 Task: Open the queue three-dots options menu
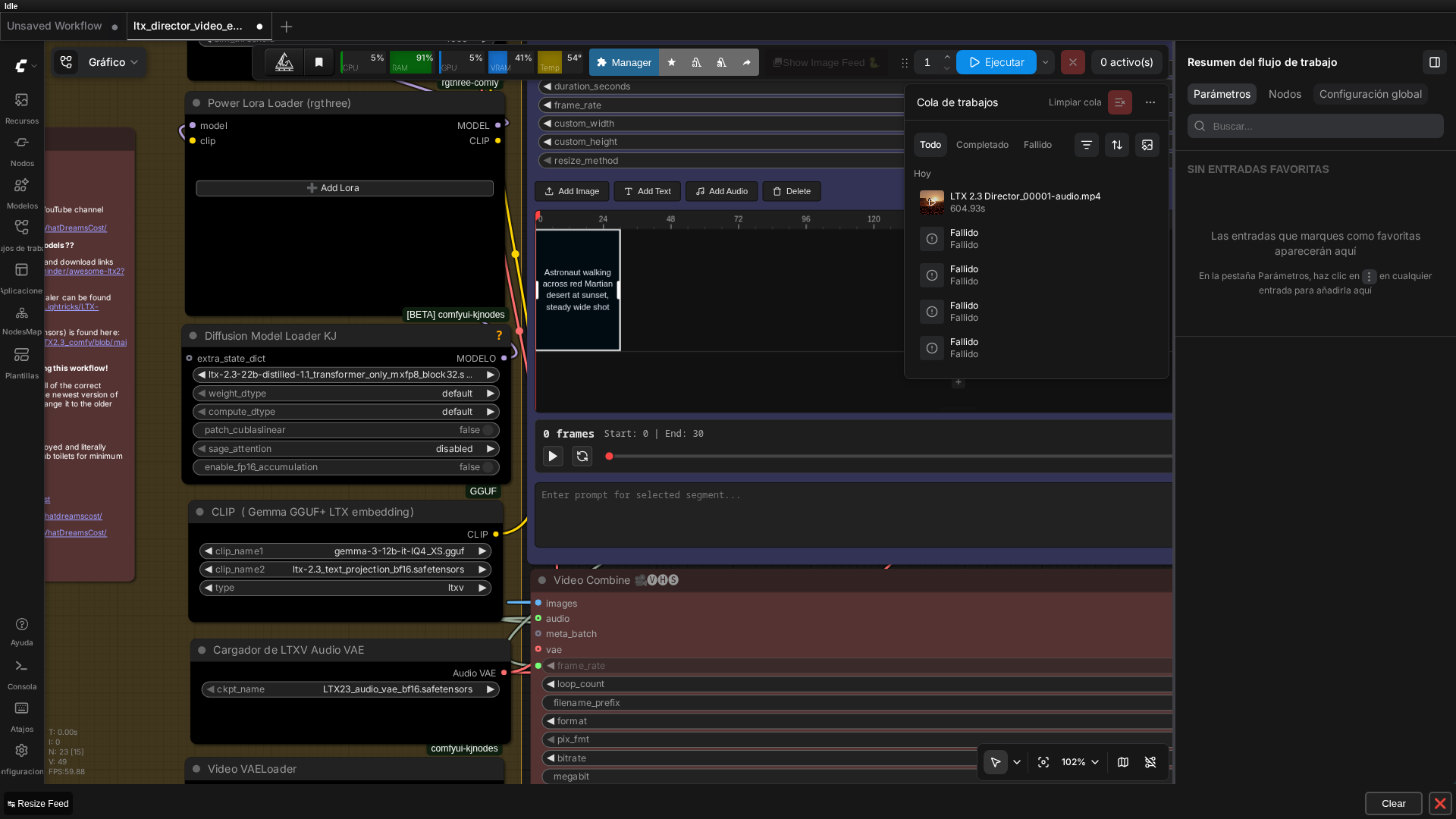click(x=1150, y=102)
